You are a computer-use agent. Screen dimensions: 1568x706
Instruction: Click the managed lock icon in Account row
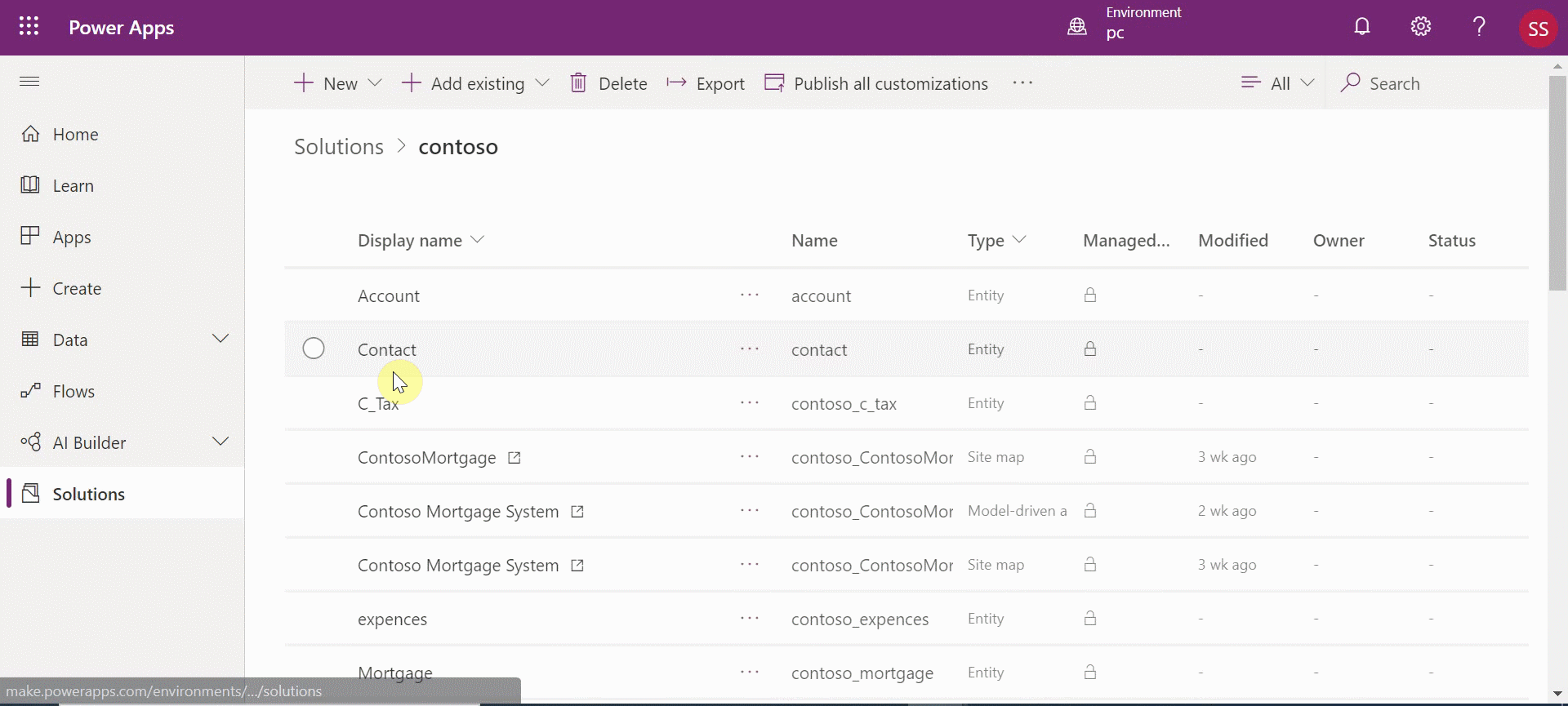(x=1090, y=295)
